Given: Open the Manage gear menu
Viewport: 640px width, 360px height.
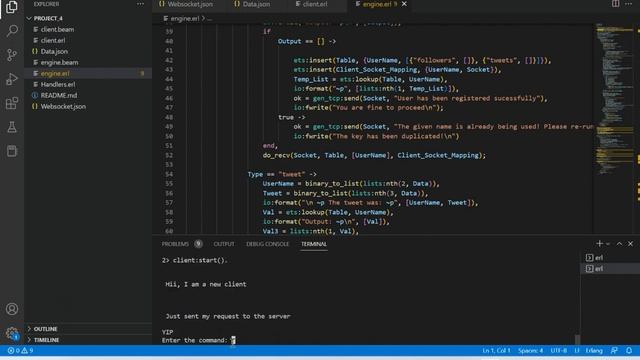Looking at the screenshot, I should (12, 333).
